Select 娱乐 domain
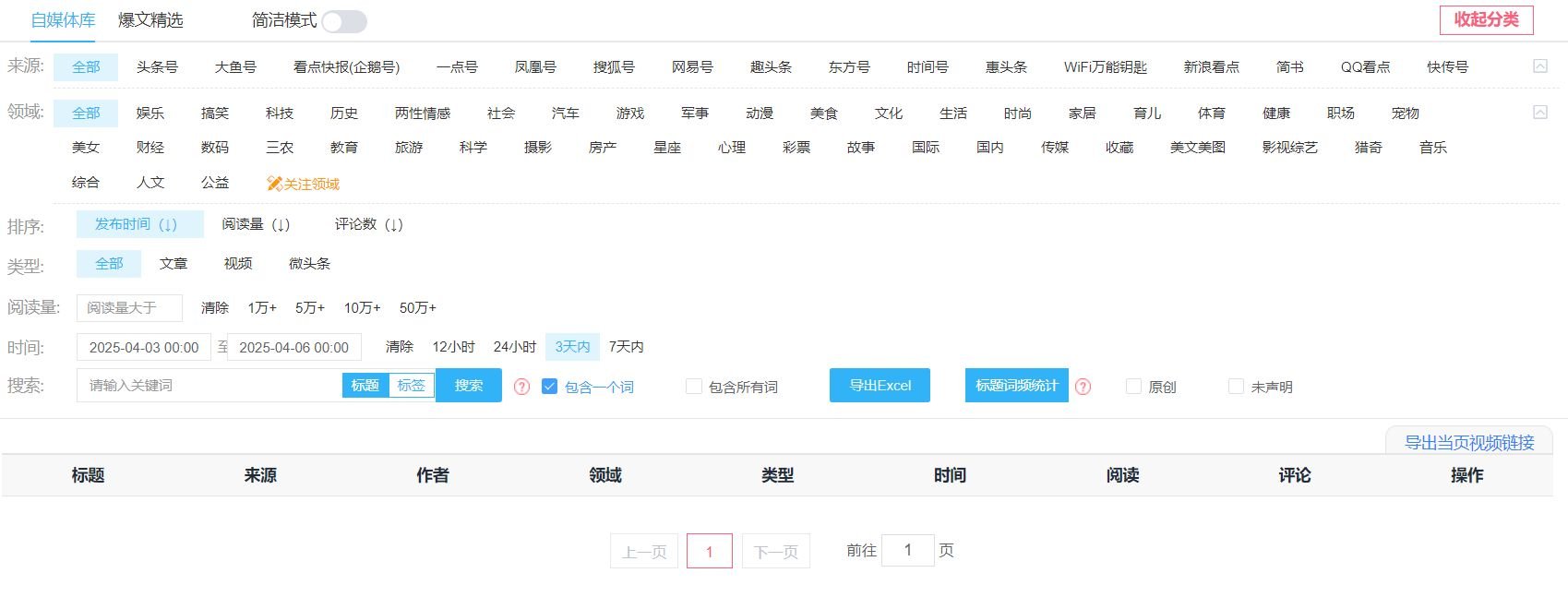 [150, 113]
